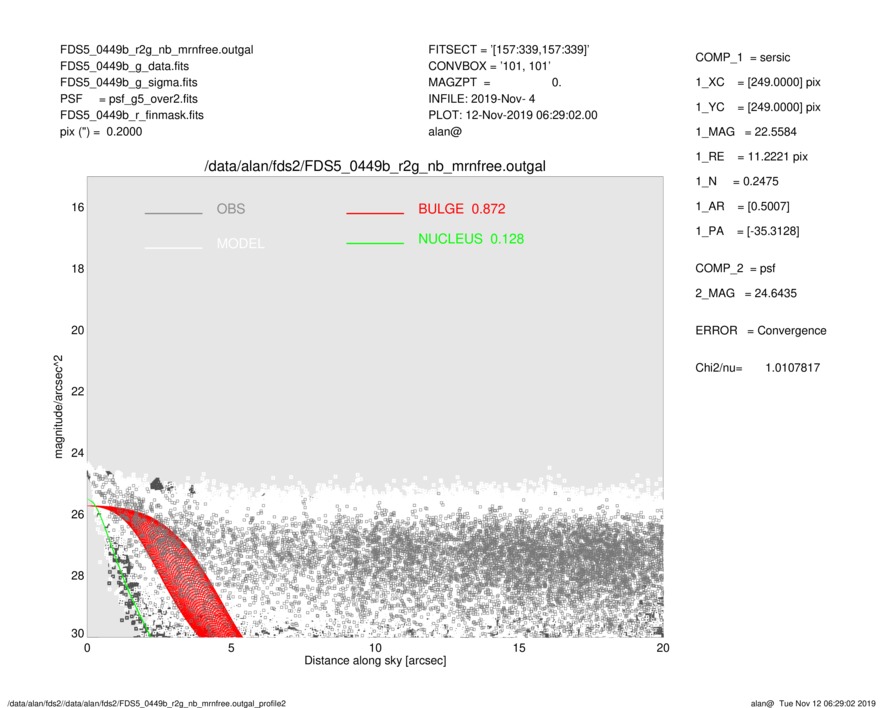
Task: Select the INFILE: 2019-Nov- 4 line
Action: 481,99
